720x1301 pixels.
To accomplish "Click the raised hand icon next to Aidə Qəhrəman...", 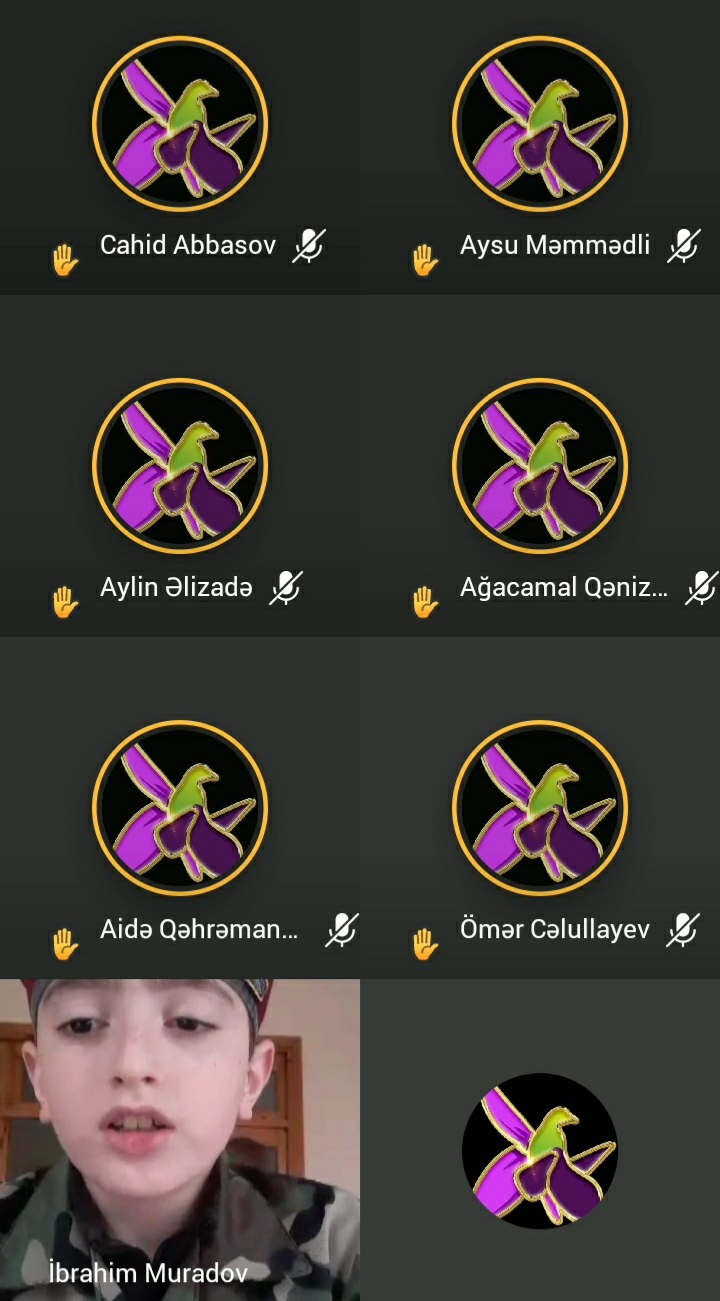I will click(x=65, y=944).
